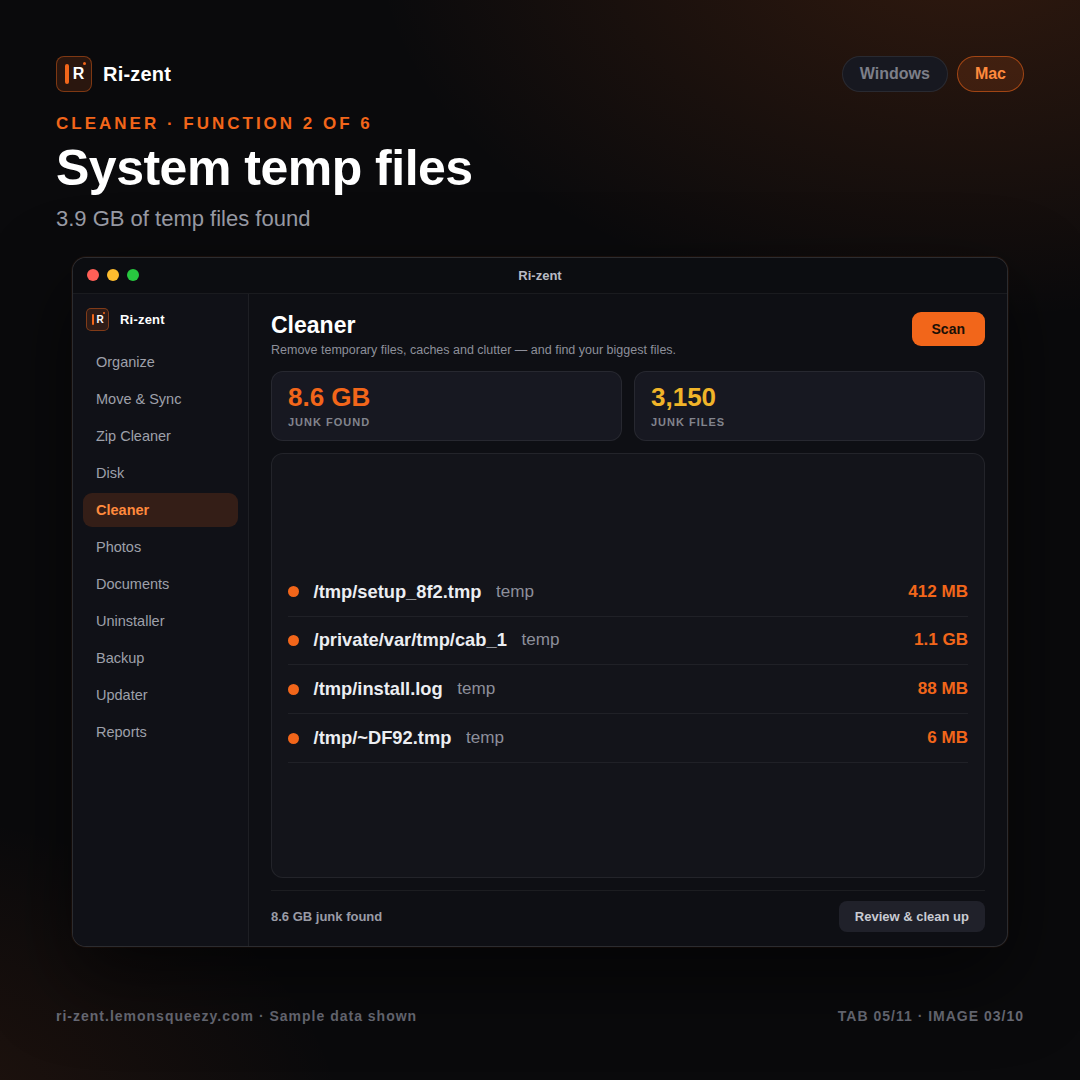Start a scan with the Scan button
The width and height of the screenshot is (1080, 1080).
click(948, 329)
